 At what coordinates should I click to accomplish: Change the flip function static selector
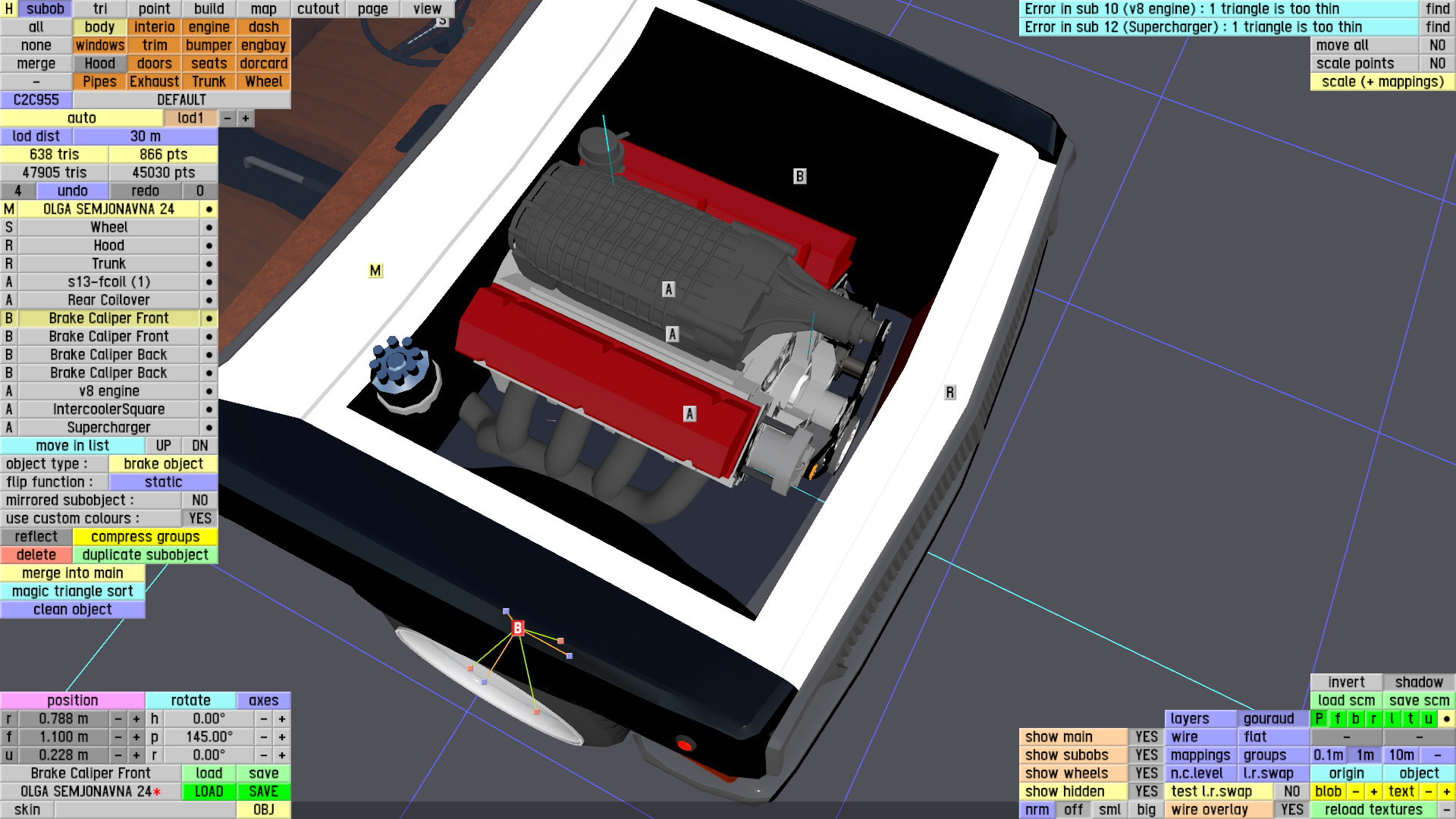[x=163, y=482]
